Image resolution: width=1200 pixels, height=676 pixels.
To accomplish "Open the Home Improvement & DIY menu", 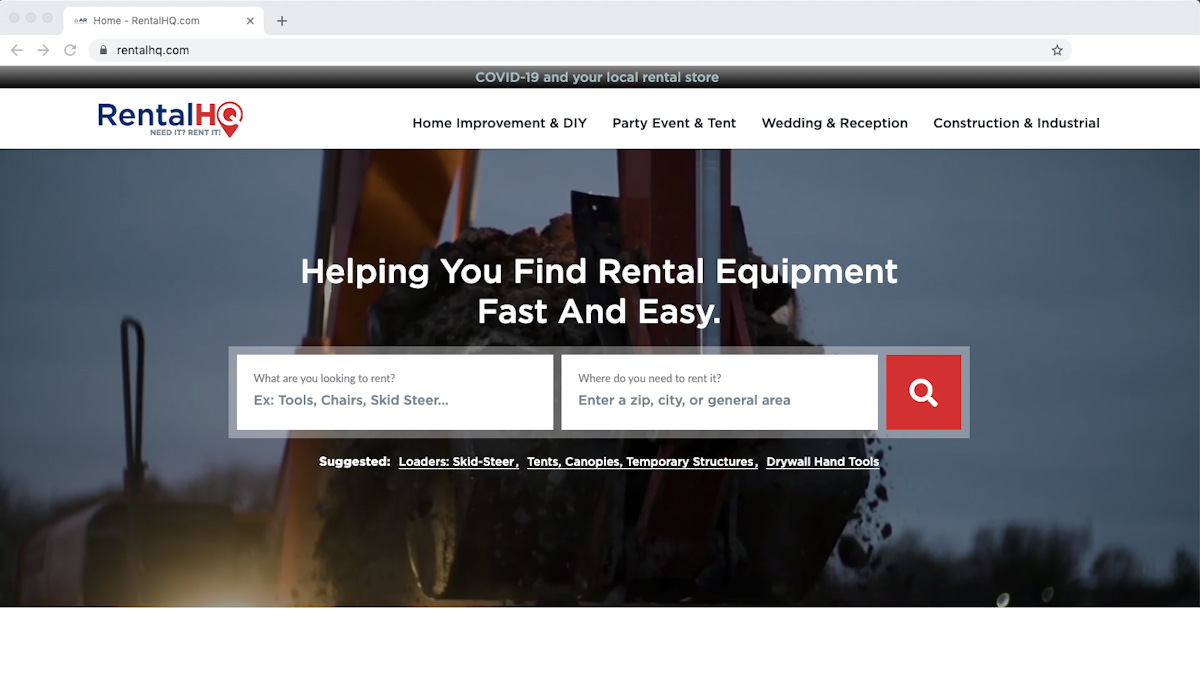I will pos(499,123).
